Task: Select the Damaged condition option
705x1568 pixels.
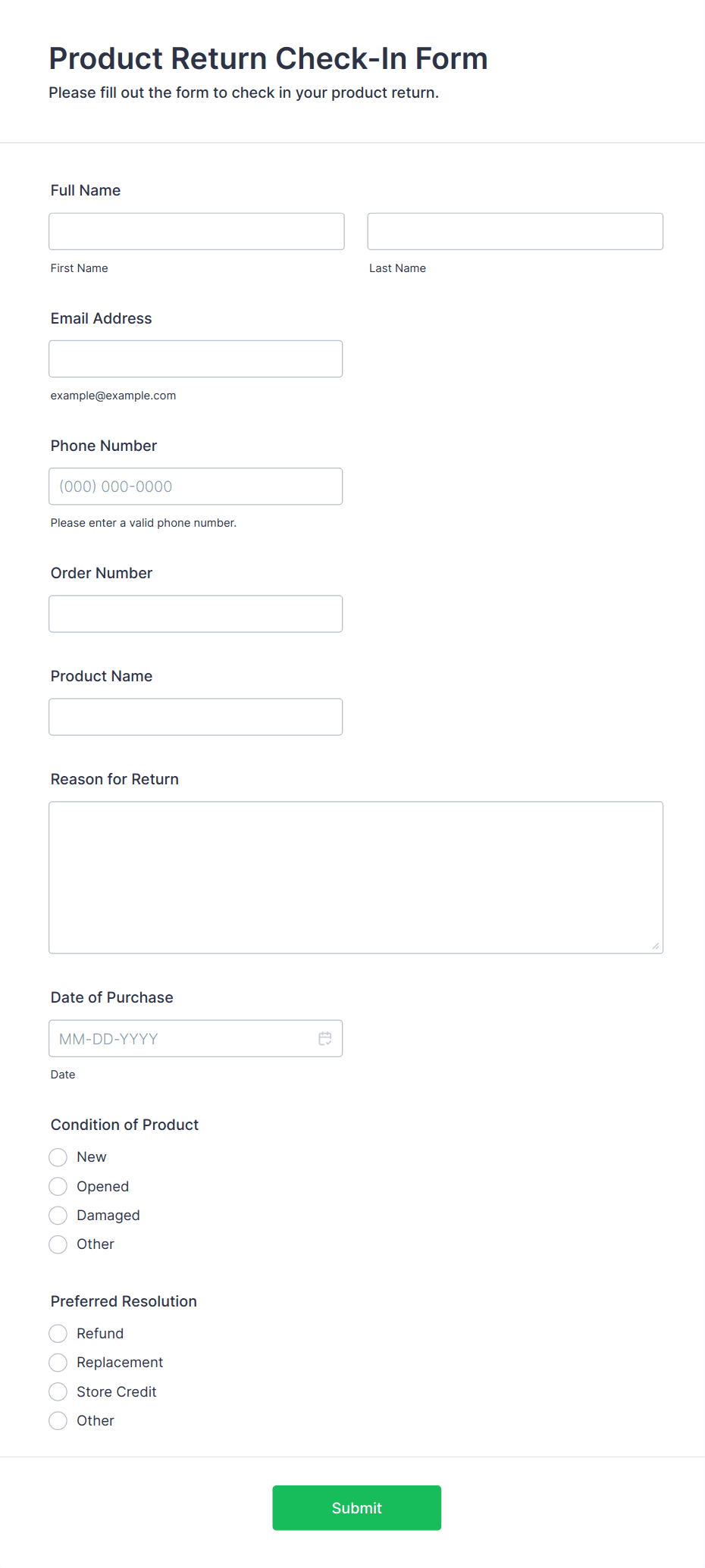Action: [58, 1215]
